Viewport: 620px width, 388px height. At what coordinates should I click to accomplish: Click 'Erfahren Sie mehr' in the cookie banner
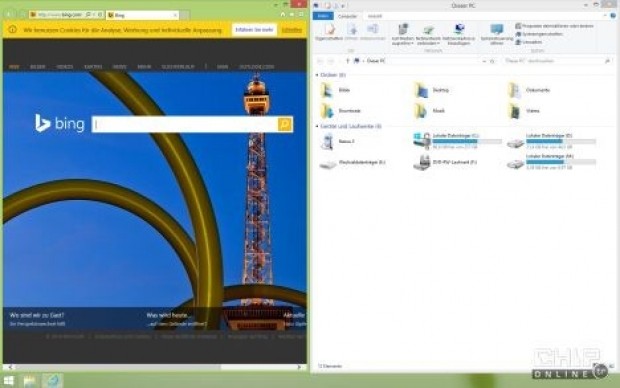(254, 30)
